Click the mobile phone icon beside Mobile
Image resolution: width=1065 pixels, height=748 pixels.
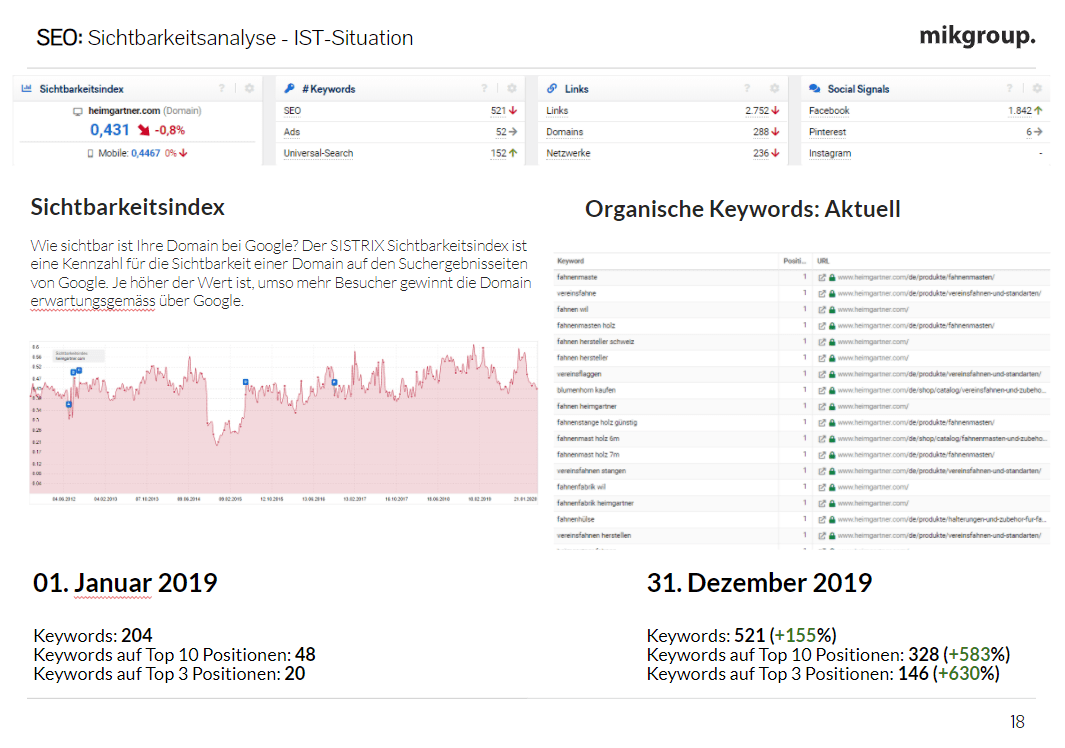[x=90, y=154]
